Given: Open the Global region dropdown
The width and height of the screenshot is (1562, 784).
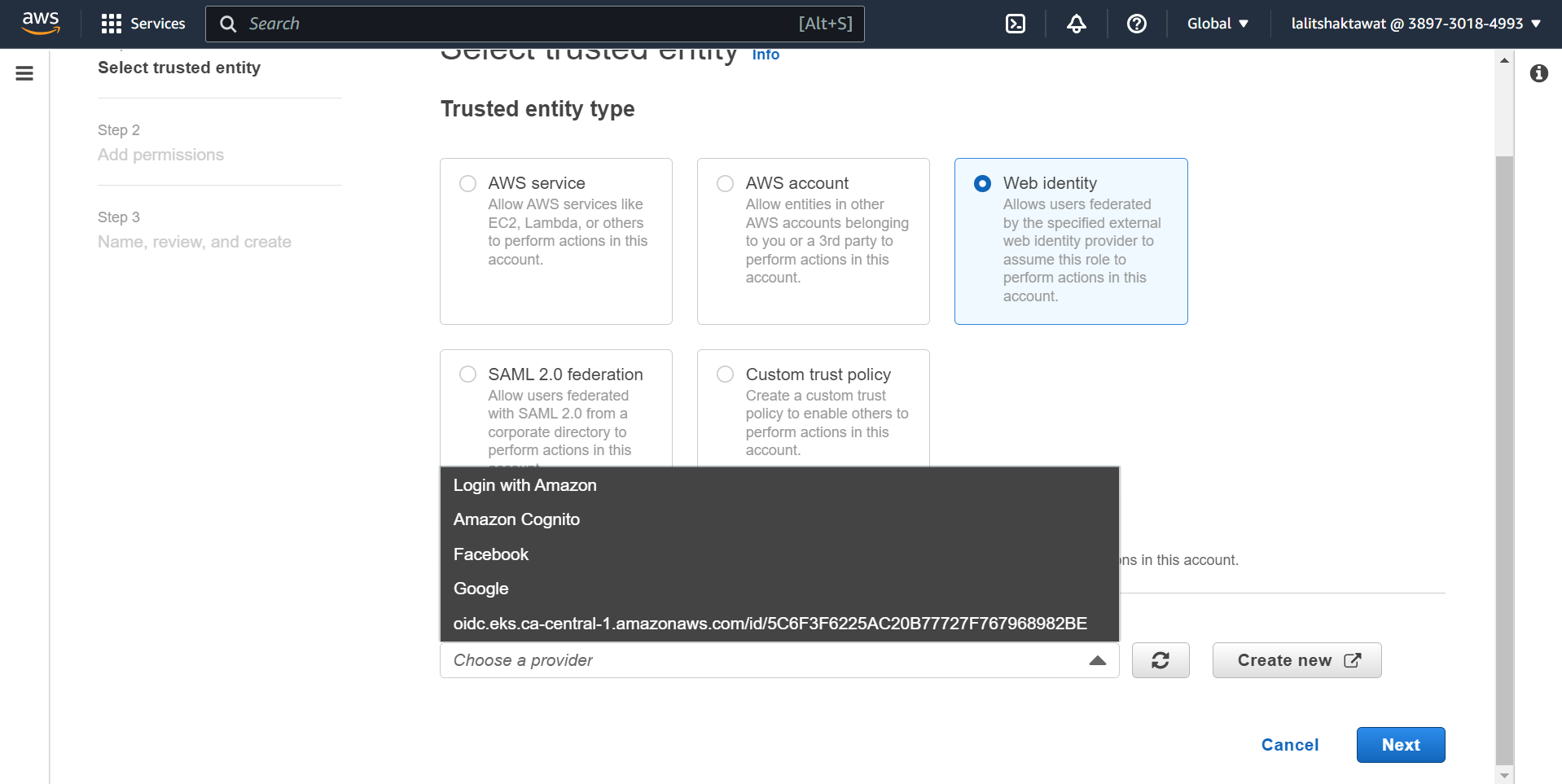Looking at the screenshot, I should pos(1218,24).
